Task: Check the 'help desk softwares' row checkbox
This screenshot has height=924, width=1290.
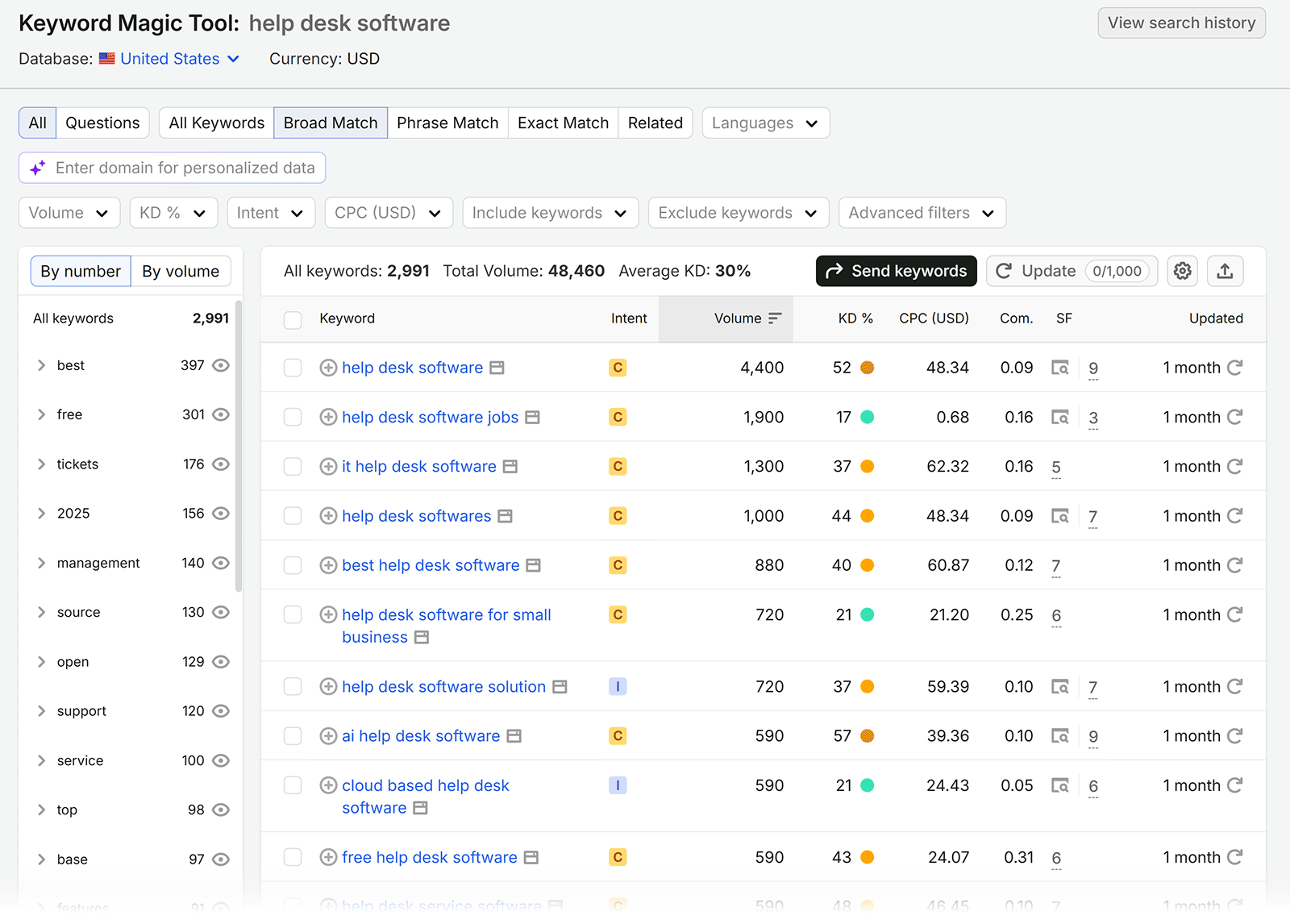Action: (x=293, y=516)
